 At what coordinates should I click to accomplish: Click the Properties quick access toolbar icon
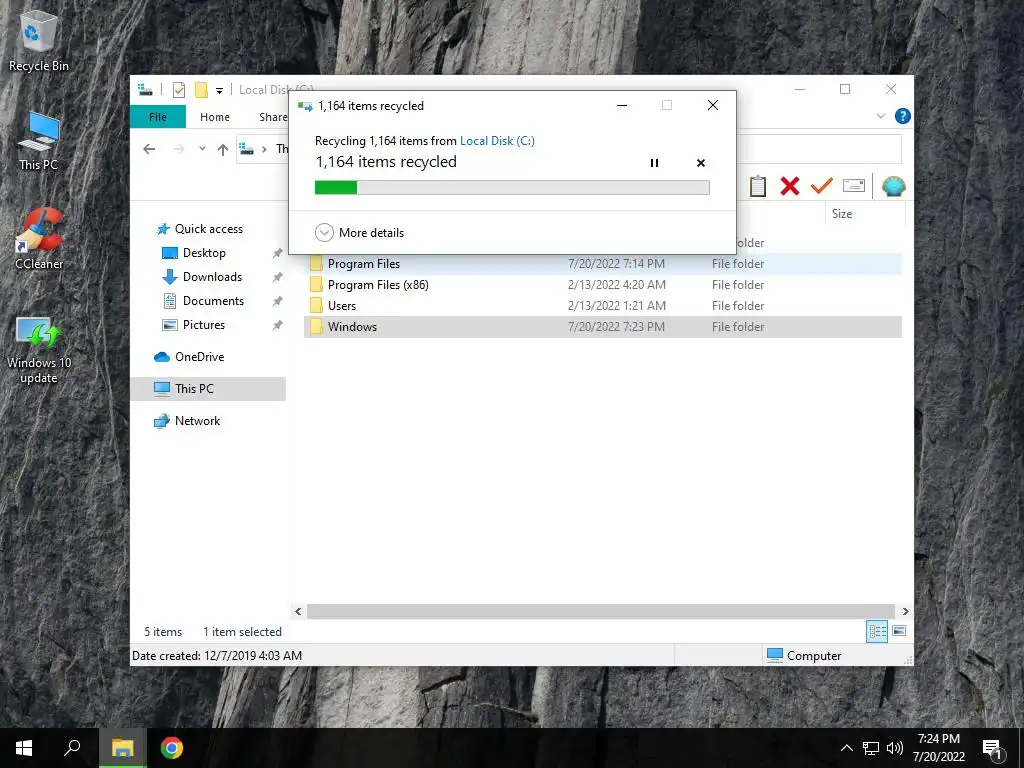(x=178, y=90)
